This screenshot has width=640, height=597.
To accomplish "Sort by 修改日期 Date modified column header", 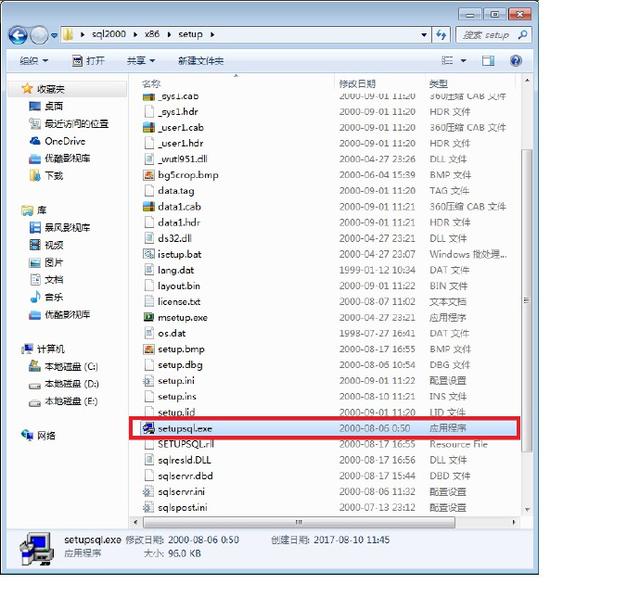I will pos(357,84).
